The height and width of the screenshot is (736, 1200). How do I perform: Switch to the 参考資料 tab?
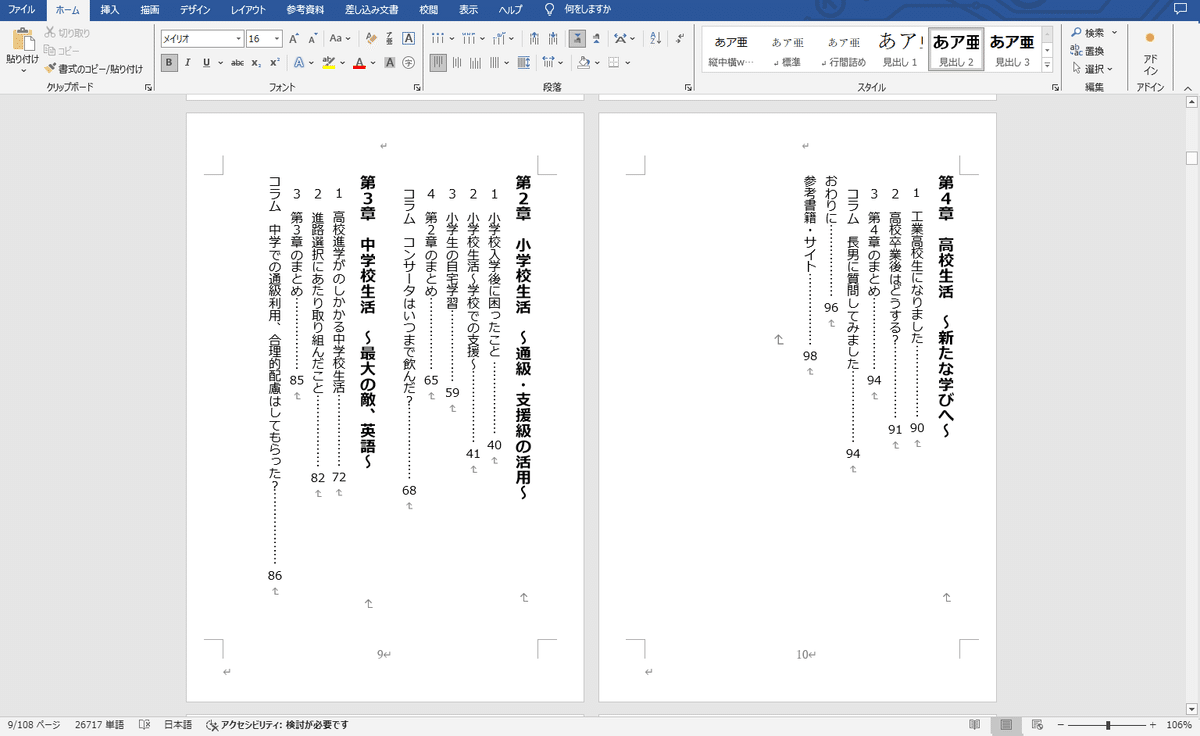[307, 9]
